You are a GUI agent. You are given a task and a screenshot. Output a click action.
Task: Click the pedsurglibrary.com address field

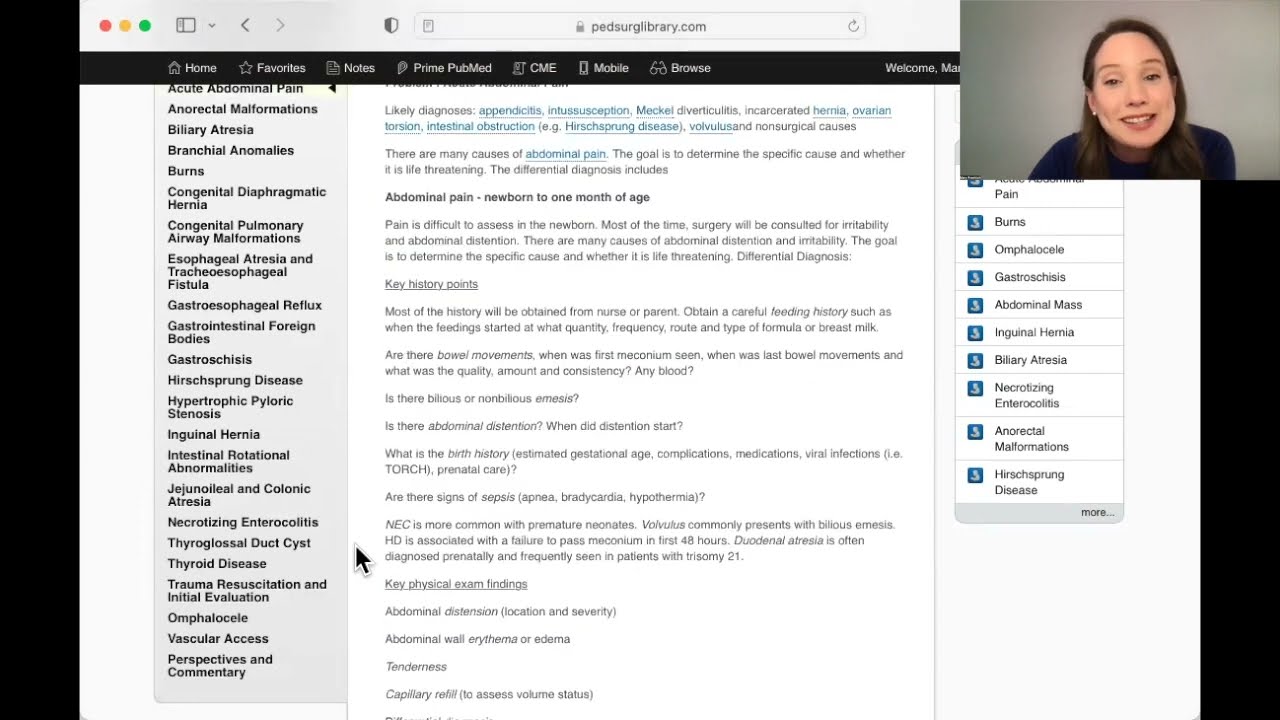(x=640, y=26)
